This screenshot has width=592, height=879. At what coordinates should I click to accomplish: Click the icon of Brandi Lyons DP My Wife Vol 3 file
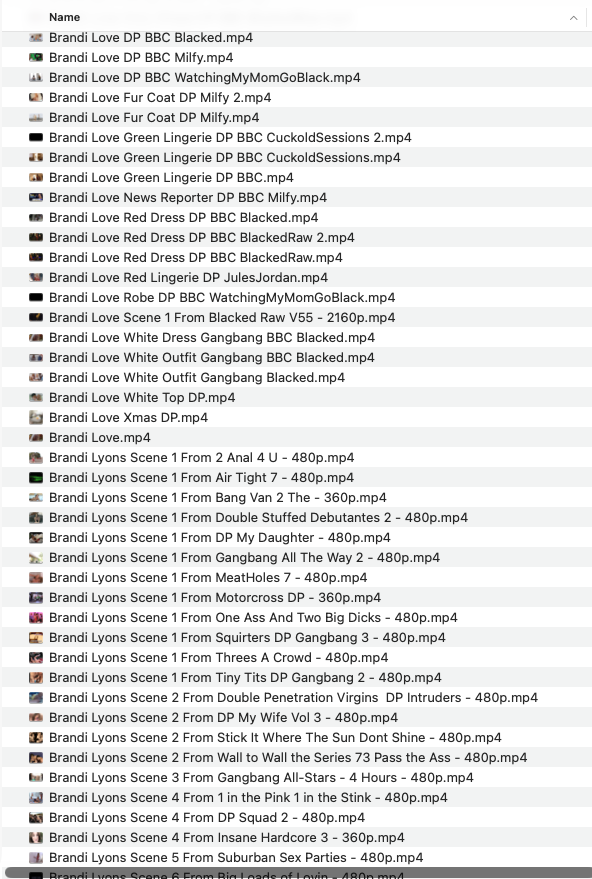[x=36, y=718]
